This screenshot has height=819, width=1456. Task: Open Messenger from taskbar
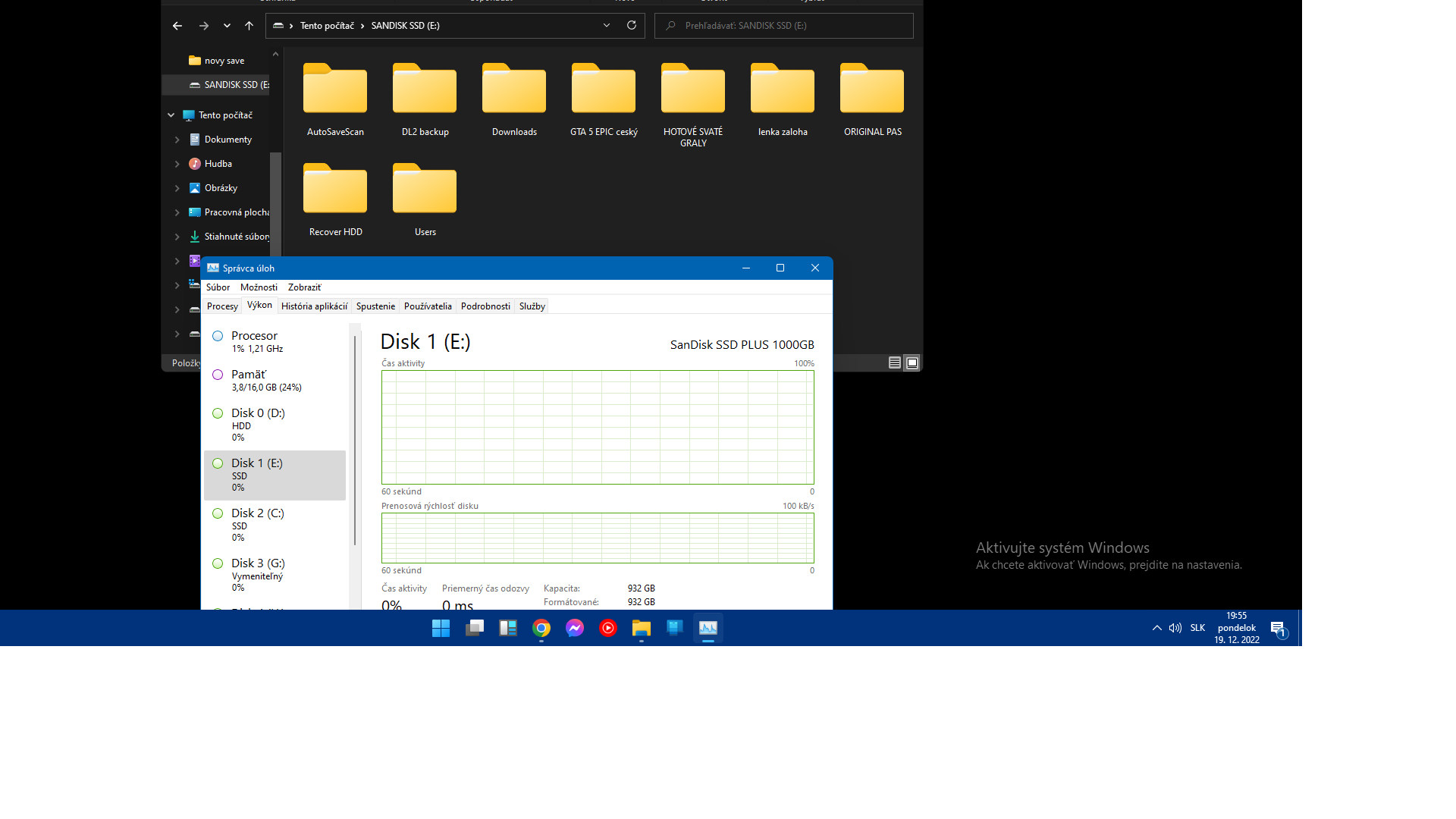click(575, 628)
